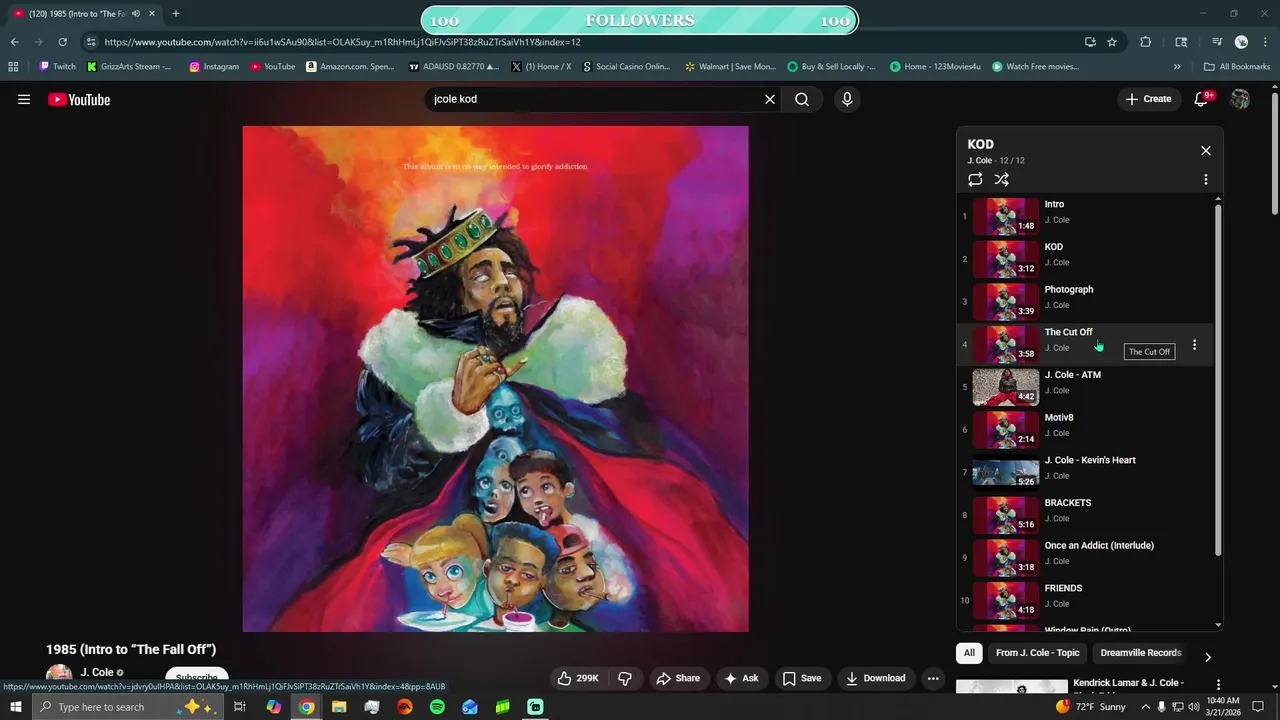
Task: Open more video actions ellipsis menu
Action: 933,678
